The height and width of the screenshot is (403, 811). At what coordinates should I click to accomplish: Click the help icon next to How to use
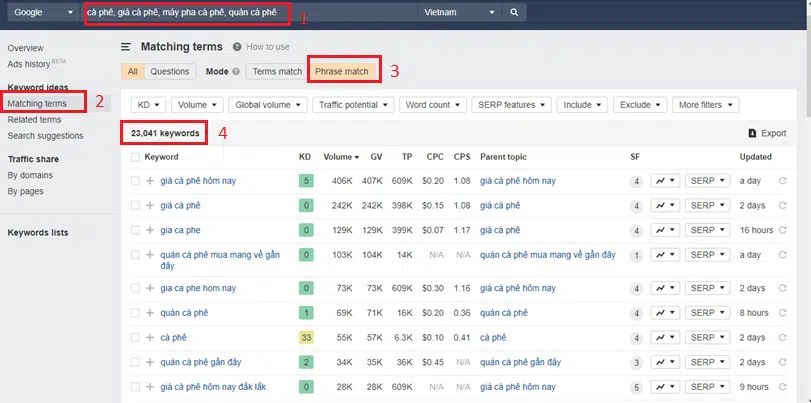pyautogui.click(x=237, y=47)
